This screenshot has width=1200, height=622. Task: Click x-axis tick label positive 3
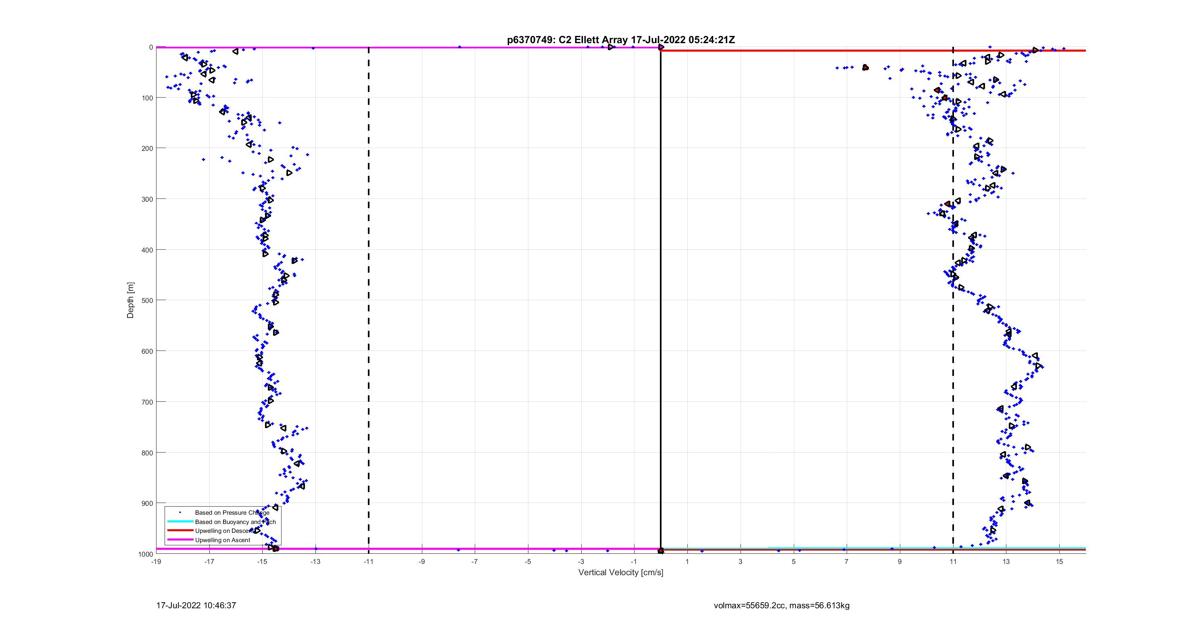click(741, 562)
